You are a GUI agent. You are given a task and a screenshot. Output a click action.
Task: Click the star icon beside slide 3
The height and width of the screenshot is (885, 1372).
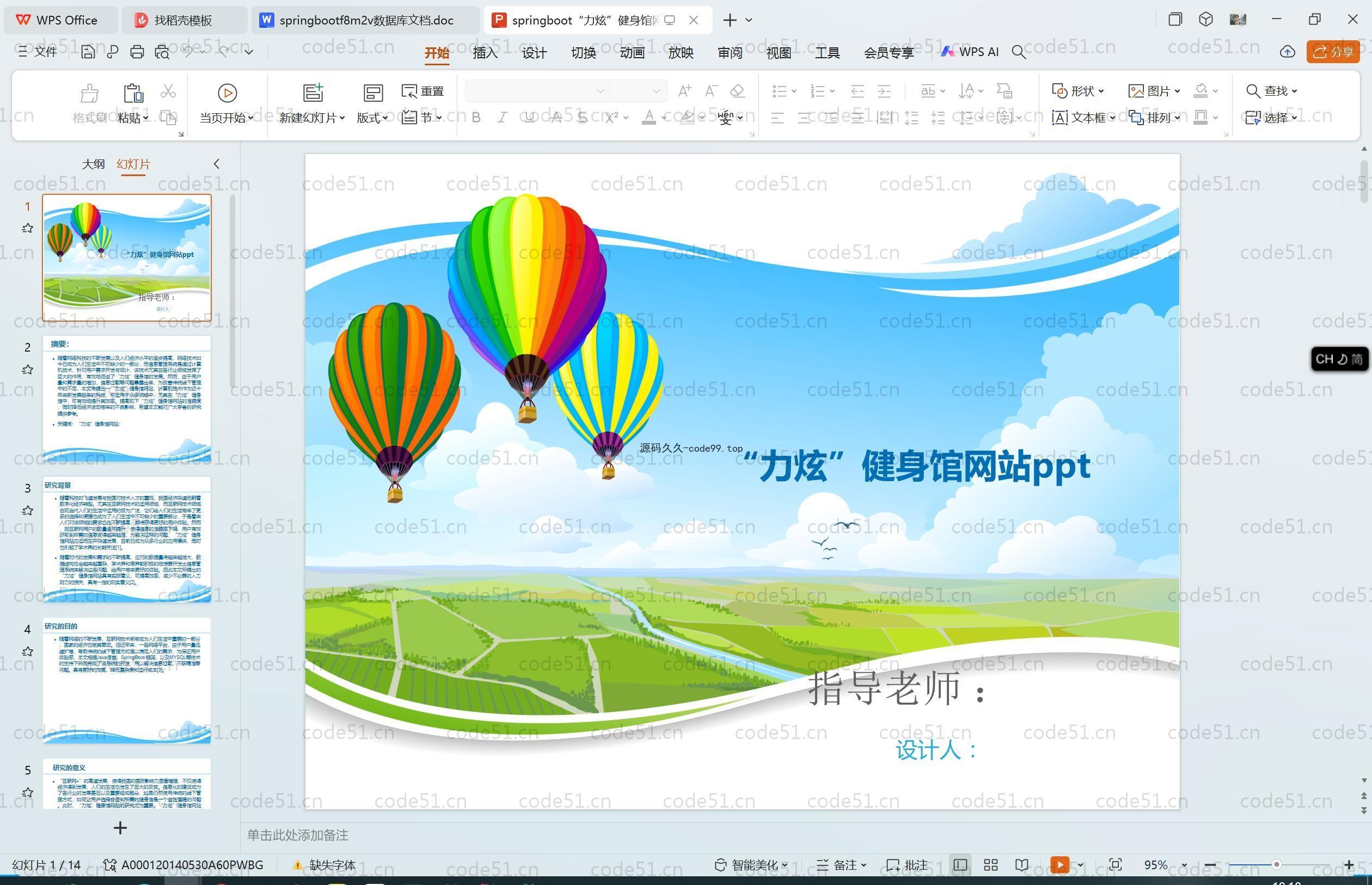coord(27,511)
